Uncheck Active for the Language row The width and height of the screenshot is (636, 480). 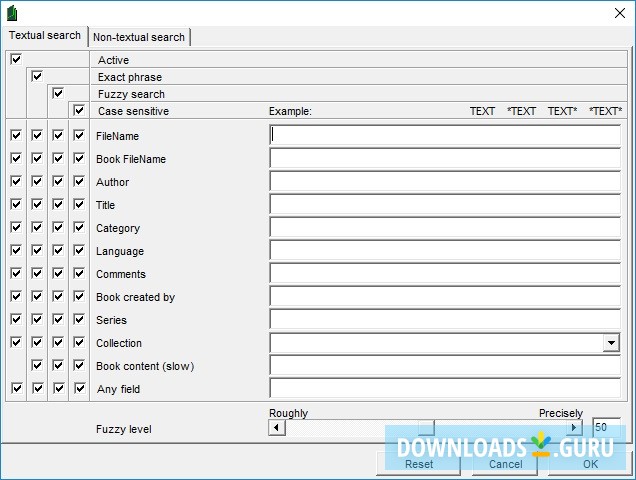[x=16, y=250]
